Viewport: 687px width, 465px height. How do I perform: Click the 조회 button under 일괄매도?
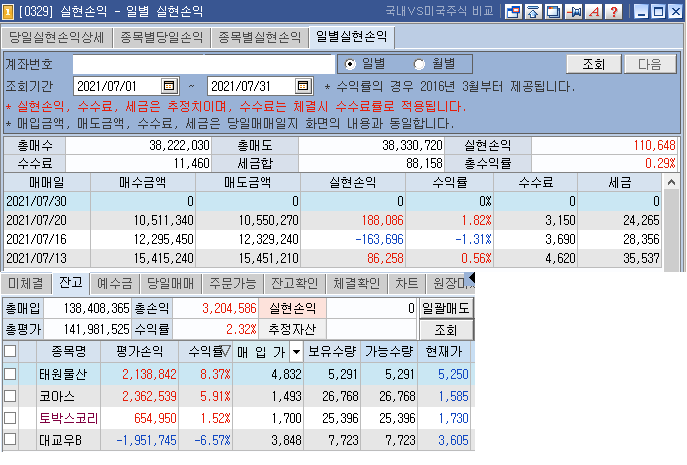446,330
